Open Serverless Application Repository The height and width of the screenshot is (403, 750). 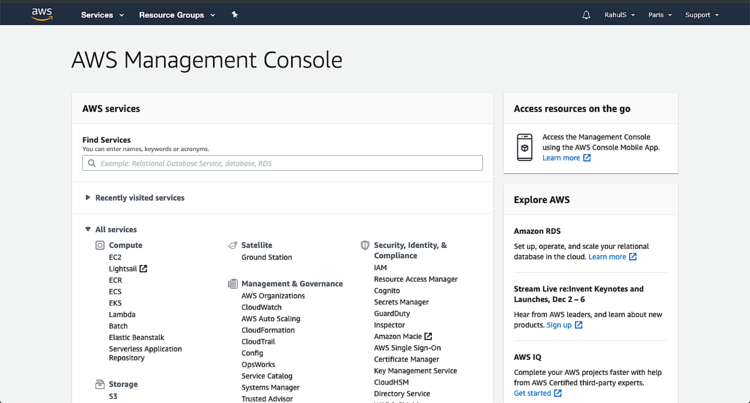pos(145,353)
